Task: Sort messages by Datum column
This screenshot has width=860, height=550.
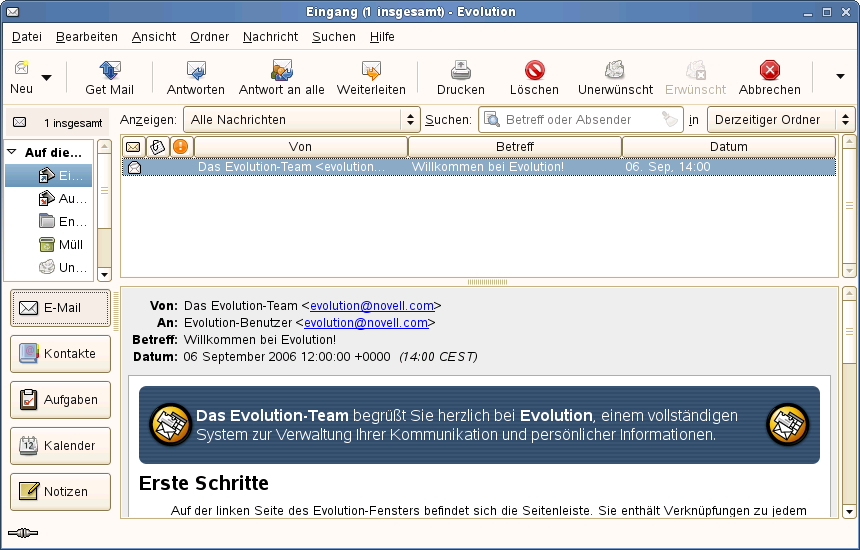Action: pos(728,147)
